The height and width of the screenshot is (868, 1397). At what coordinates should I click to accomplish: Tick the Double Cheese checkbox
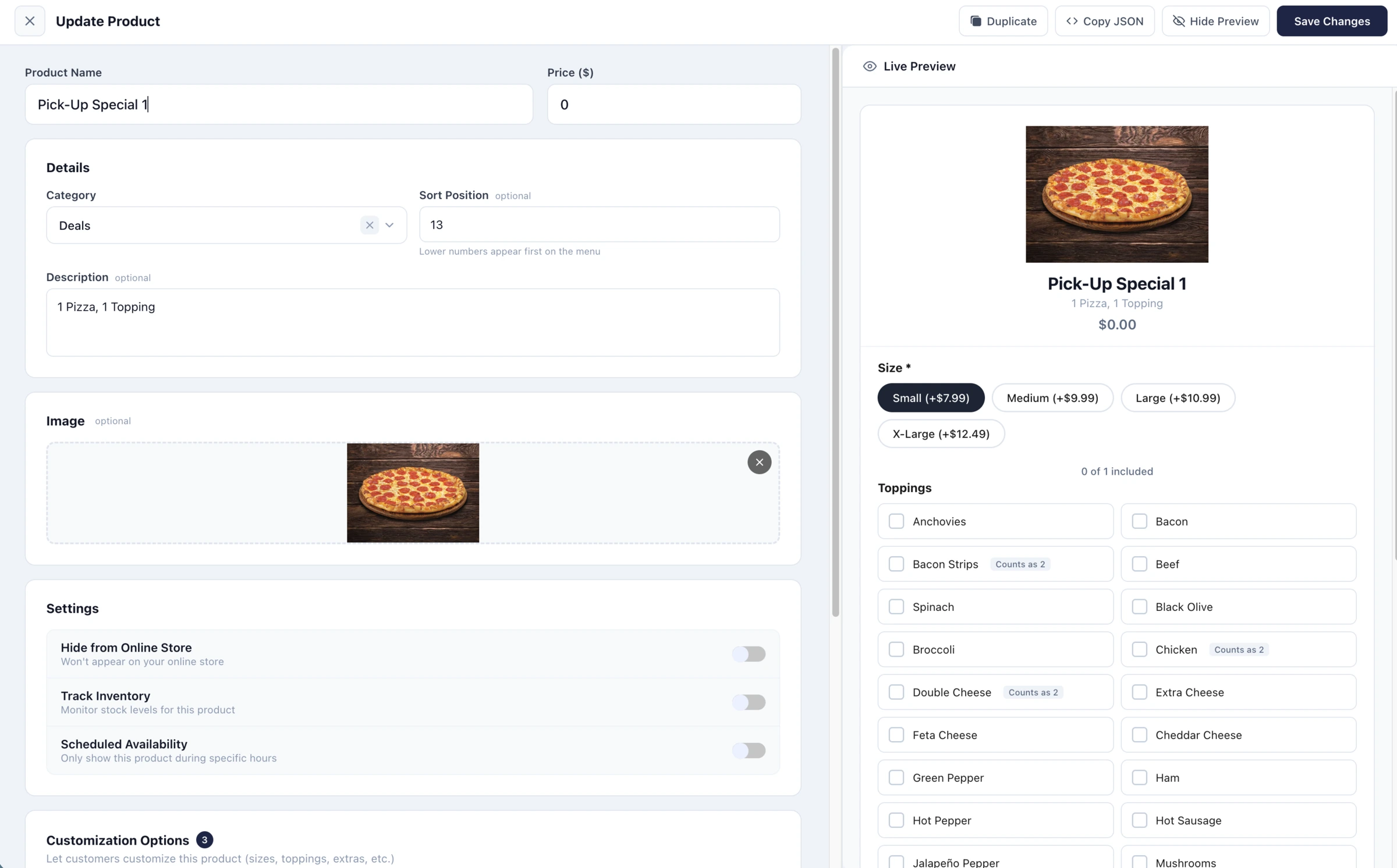tap(896, 692)
